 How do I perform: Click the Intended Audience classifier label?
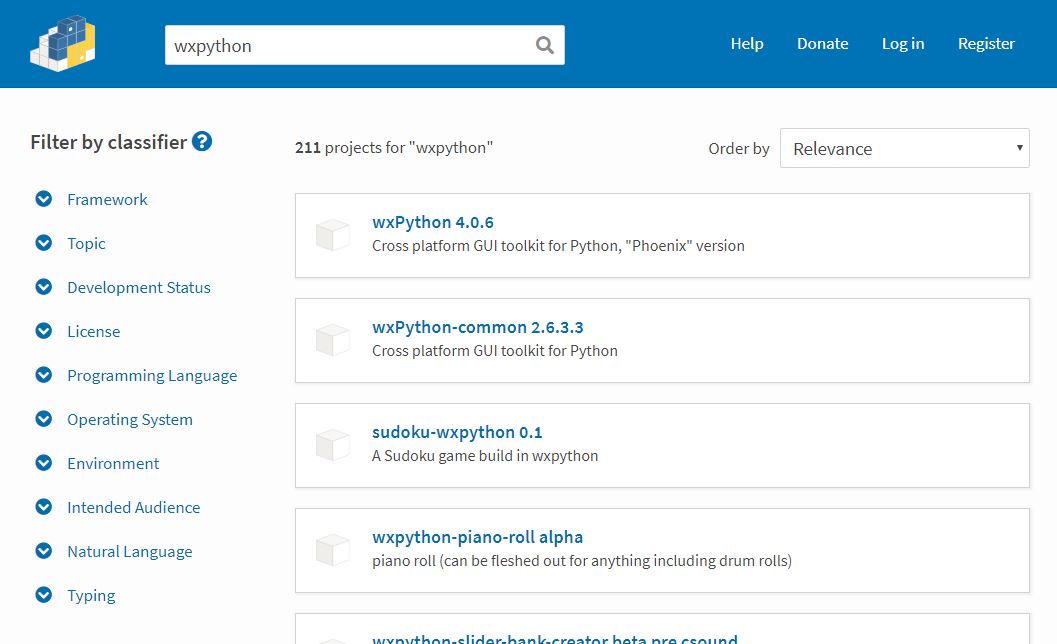coord(133,507)
